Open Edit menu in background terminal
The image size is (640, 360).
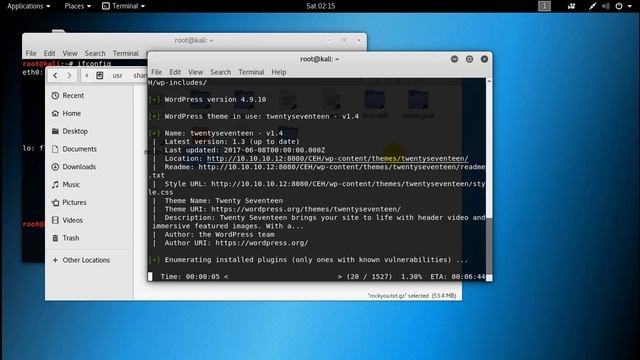[49, 53]
